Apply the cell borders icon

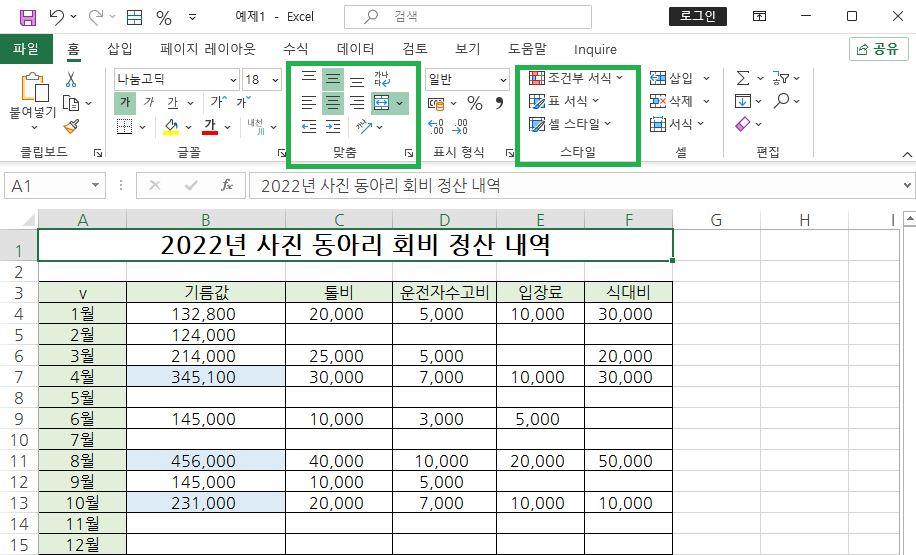pyautogui.click(x=124, y=126)
